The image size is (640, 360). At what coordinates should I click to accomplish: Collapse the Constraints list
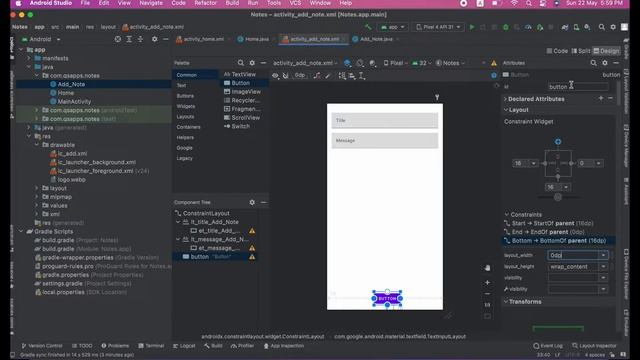pos(507,214)
